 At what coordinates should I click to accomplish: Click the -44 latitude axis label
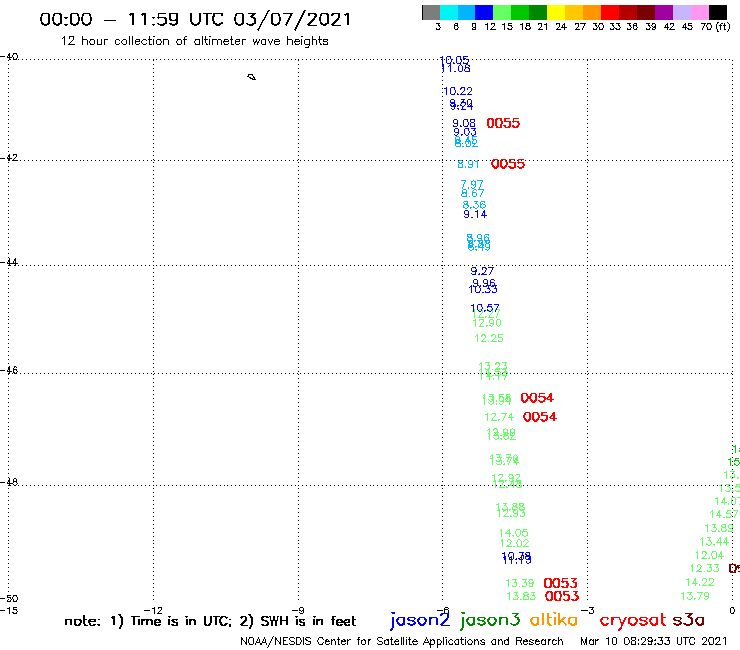[x=9, y=262]
